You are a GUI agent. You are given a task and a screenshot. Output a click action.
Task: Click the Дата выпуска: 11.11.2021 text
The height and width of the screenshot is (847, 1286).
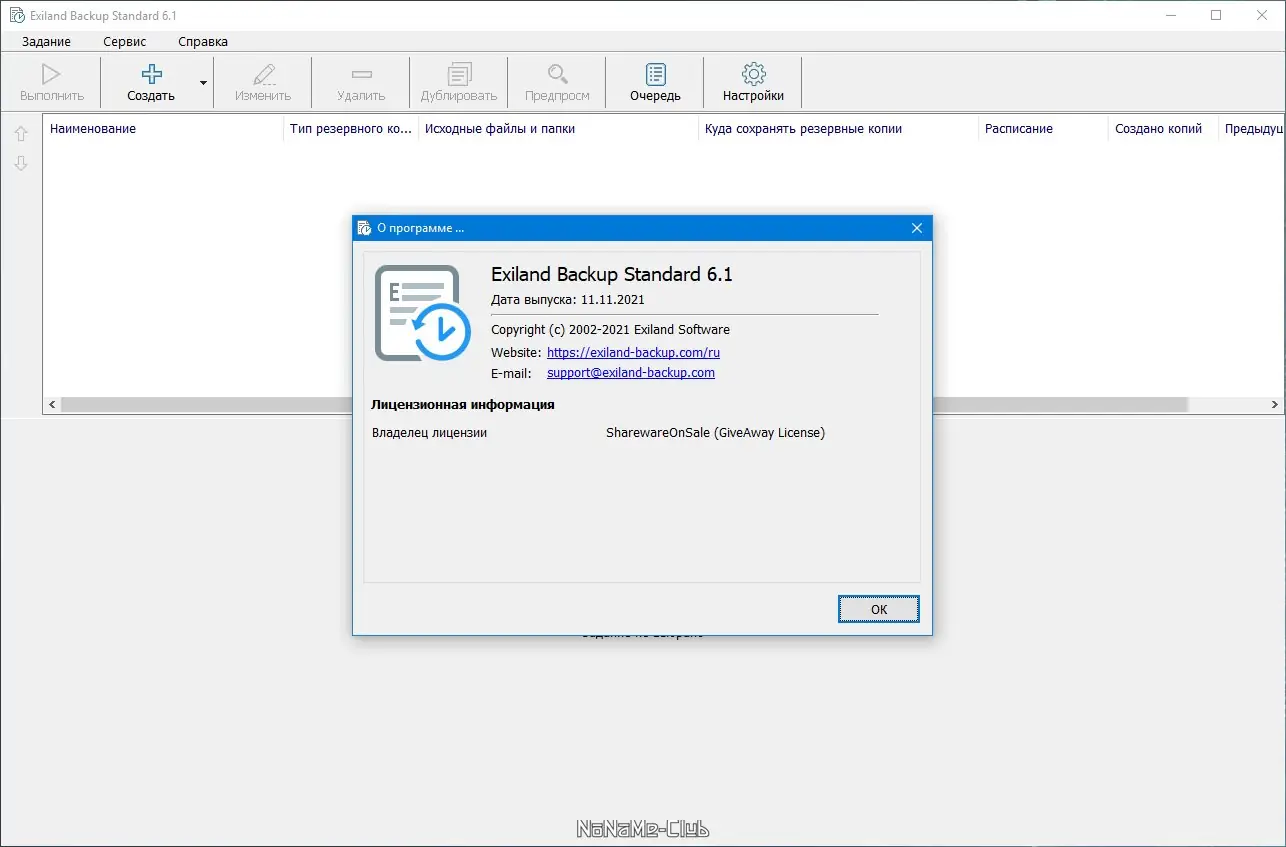568,299
